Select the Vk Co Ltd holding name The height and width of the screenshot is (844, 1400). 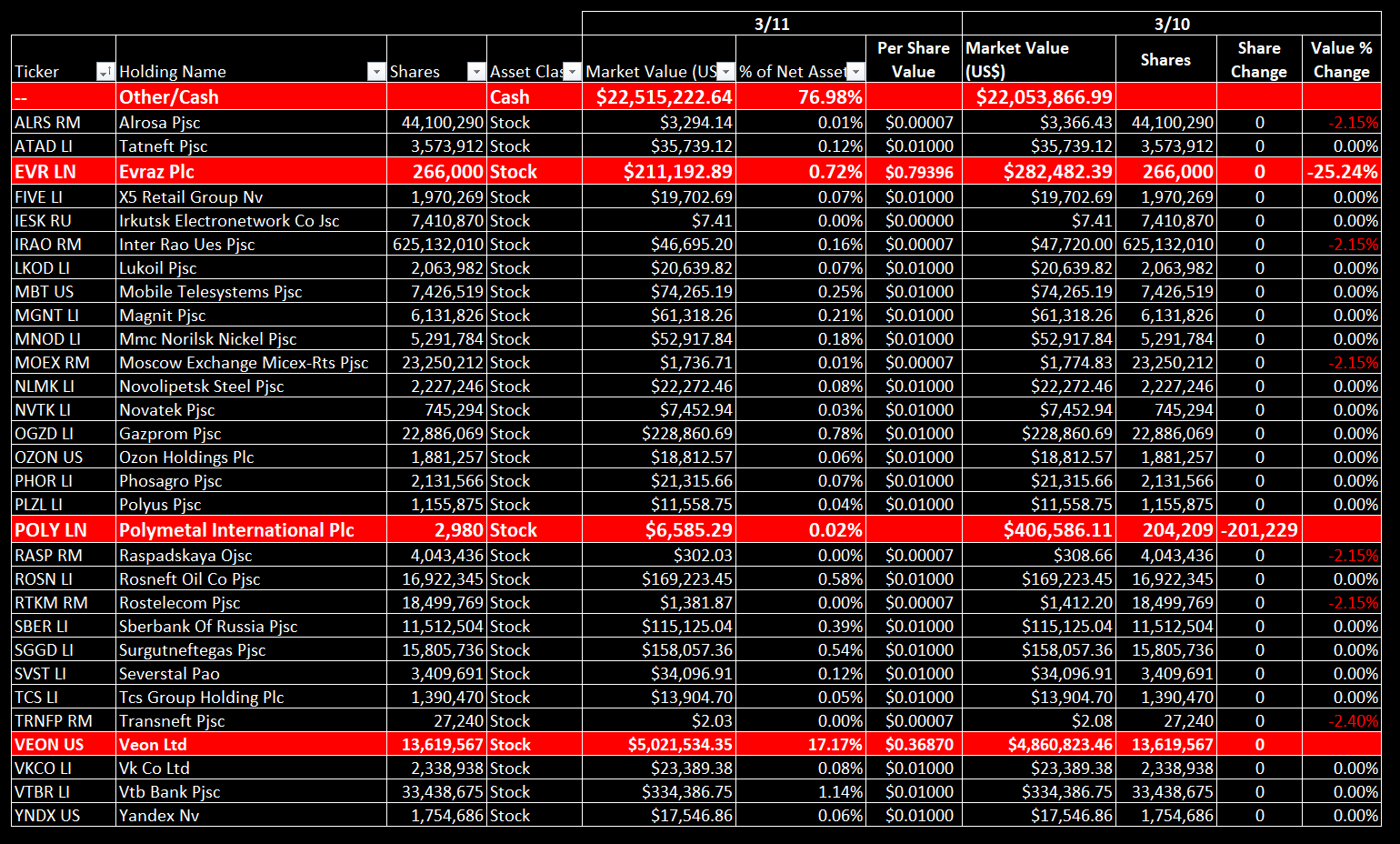(252, 769)
